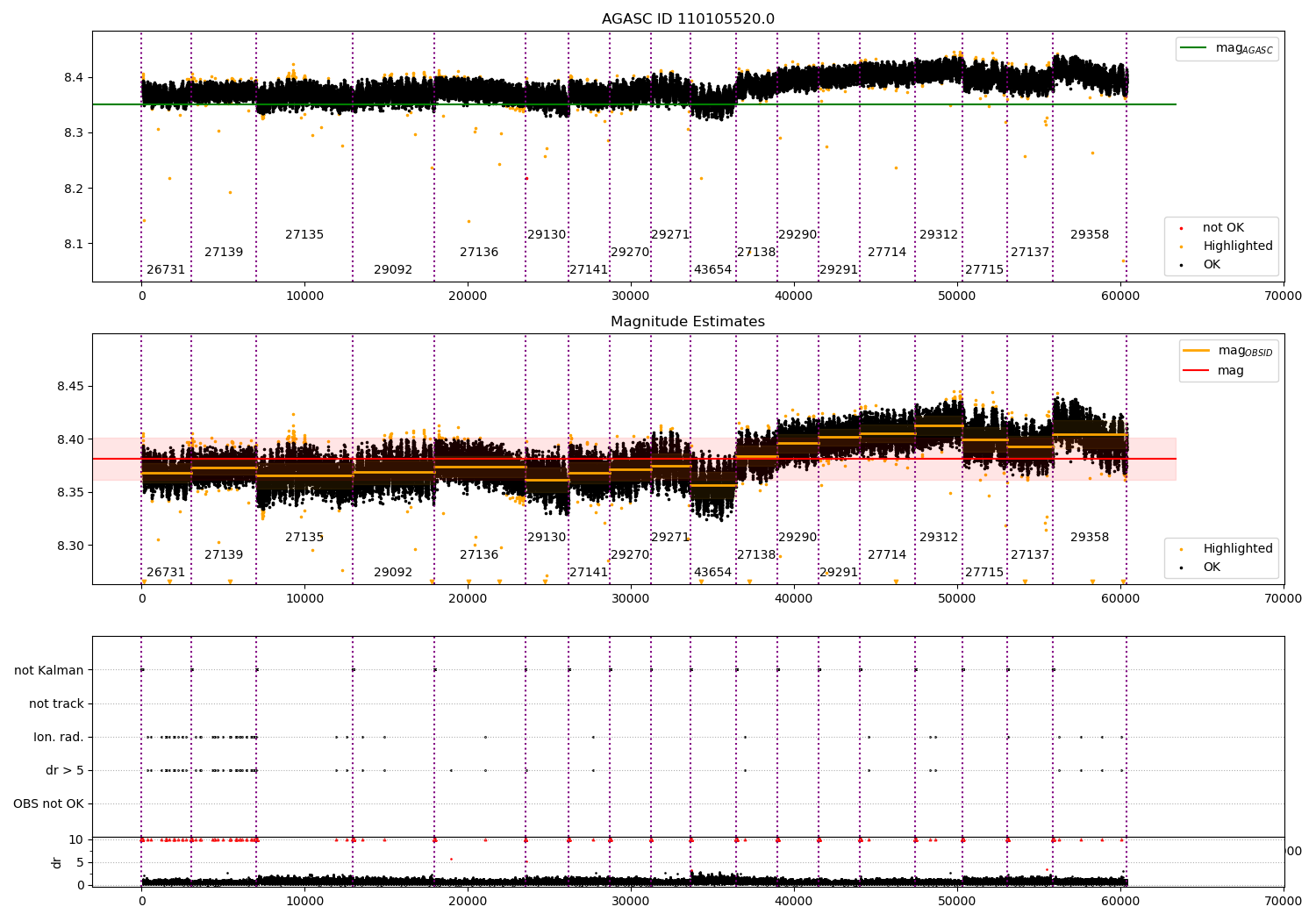Click OBSID label 29092 in the top plot
This screenshot has width=1316, height=921.
click(393, 269)
